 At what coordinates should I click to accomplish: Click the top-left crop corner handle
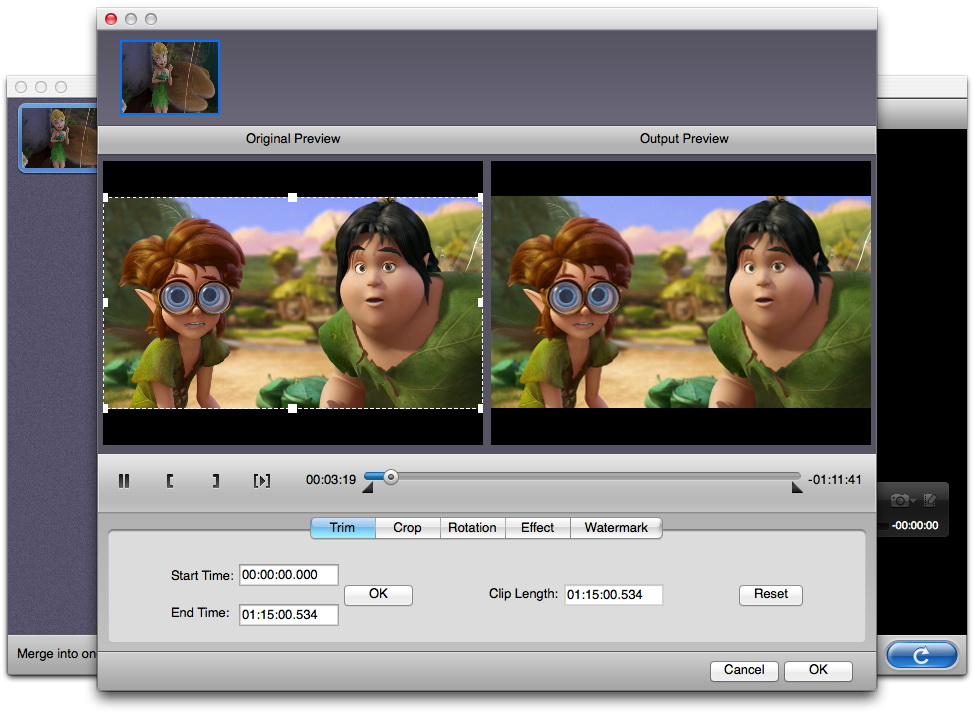[106, 198]
